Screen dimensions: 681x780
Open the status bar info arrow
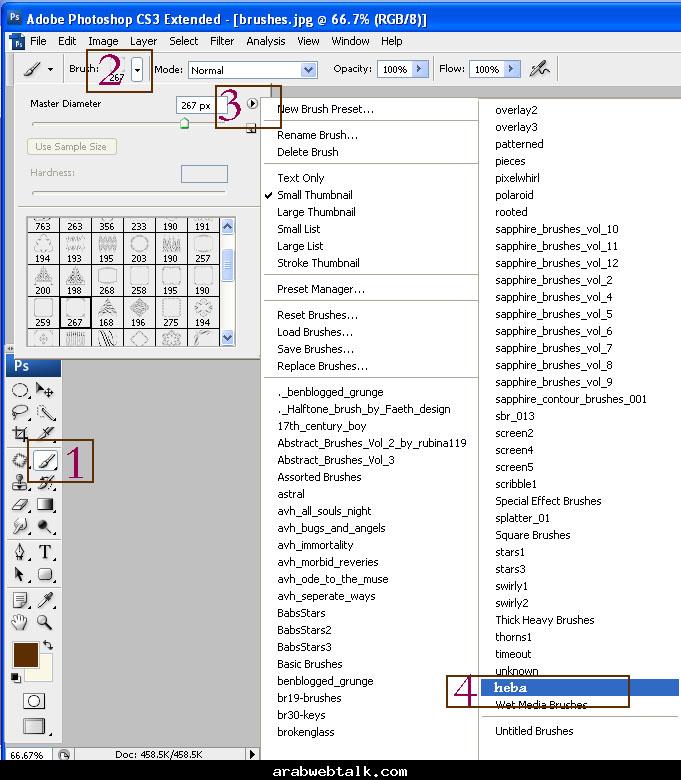252,754
